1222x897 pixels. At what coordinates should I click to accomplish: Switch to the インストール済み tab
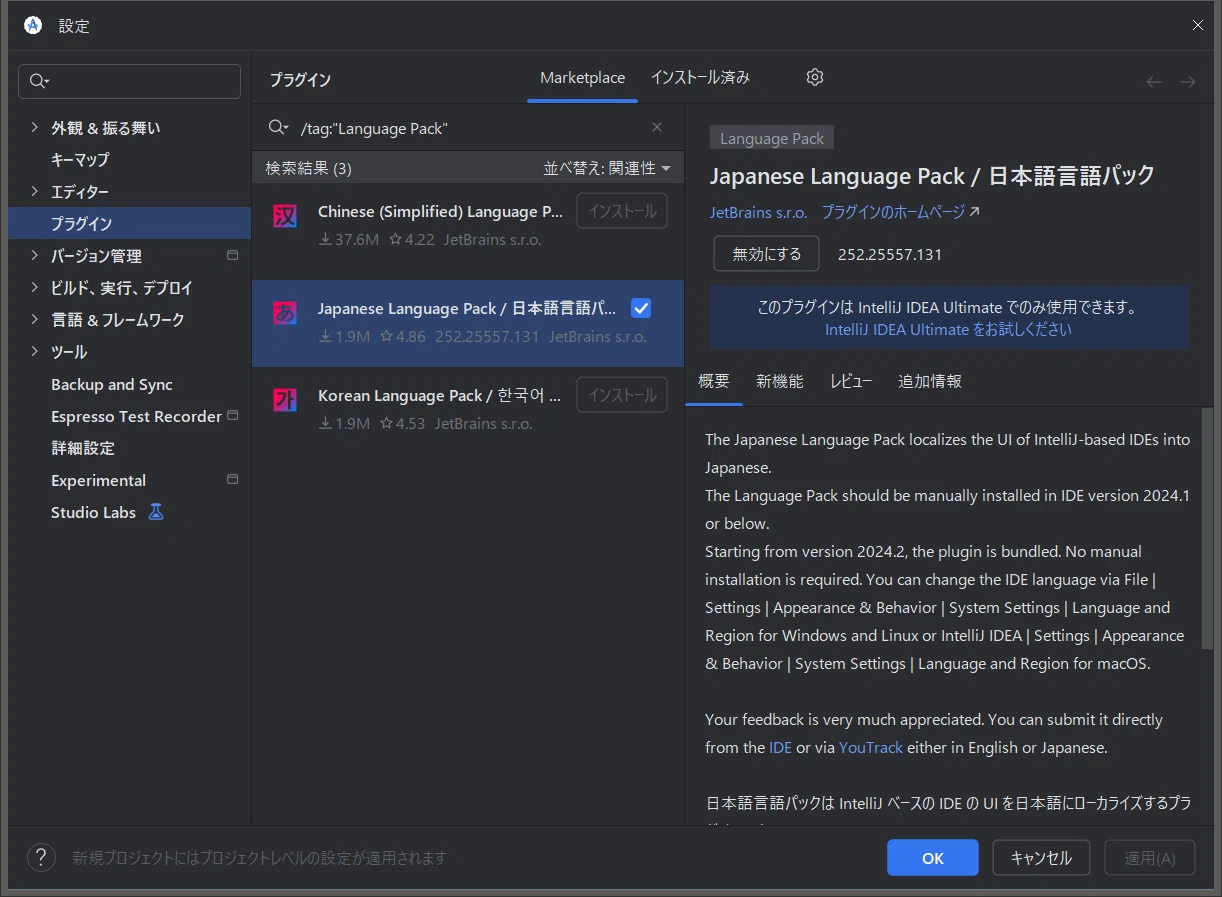(700, 77)
